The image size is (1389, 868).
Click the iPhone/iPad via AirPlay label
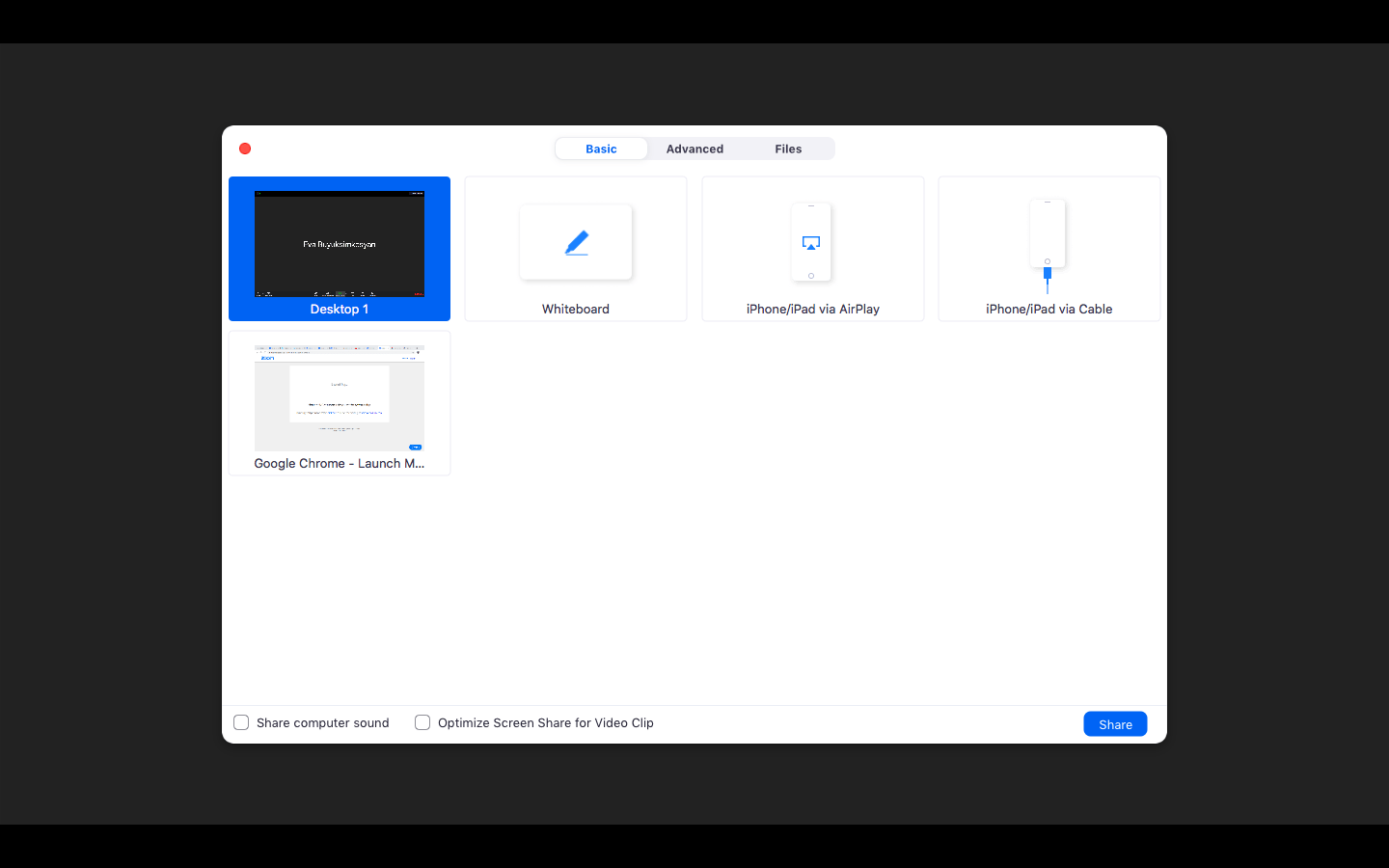[813, 309]
